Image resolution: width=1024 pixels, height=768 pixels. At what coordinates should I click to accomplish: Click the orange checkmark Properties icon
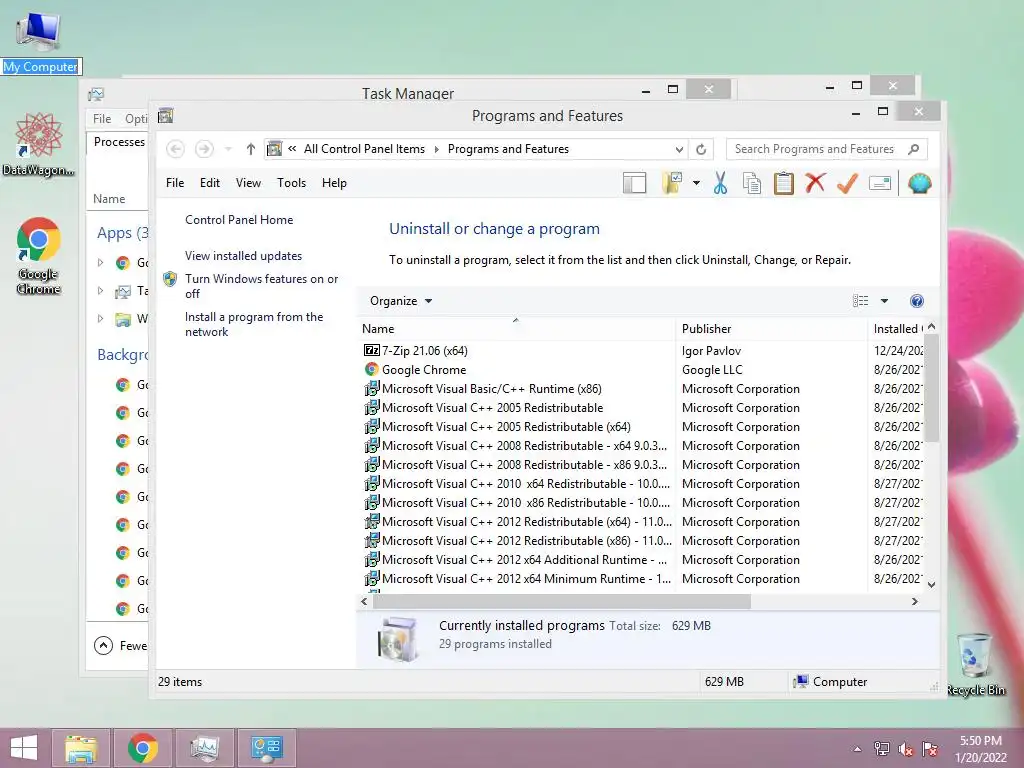pos(847,183)
